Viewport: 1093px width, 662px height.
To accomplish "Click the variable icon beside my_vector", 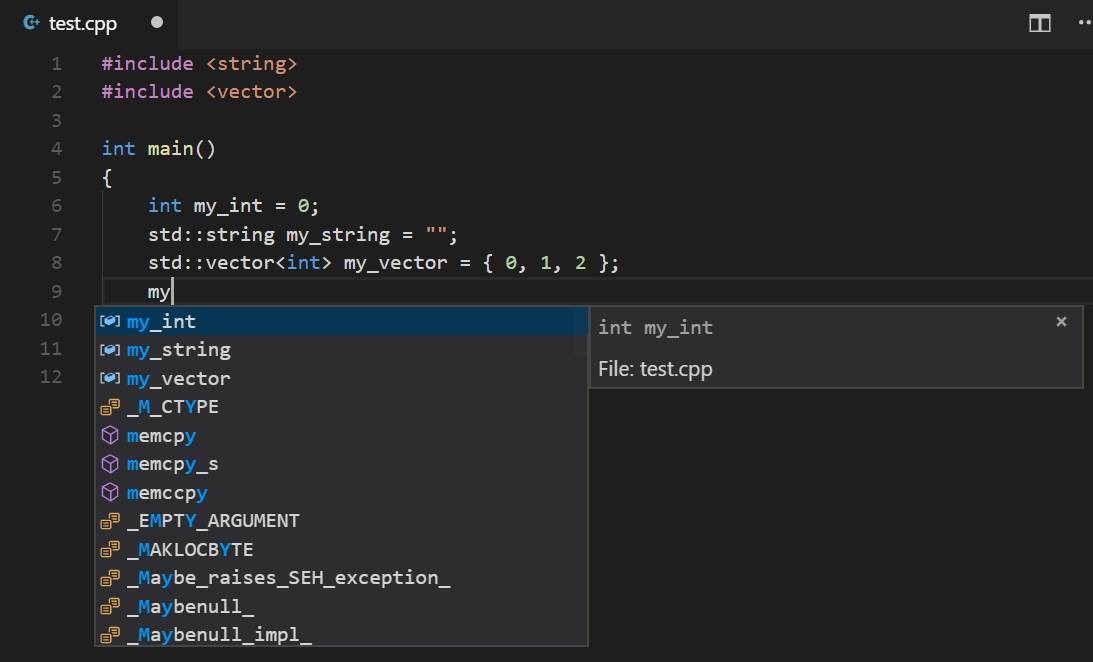I will [x=110, y=378].
